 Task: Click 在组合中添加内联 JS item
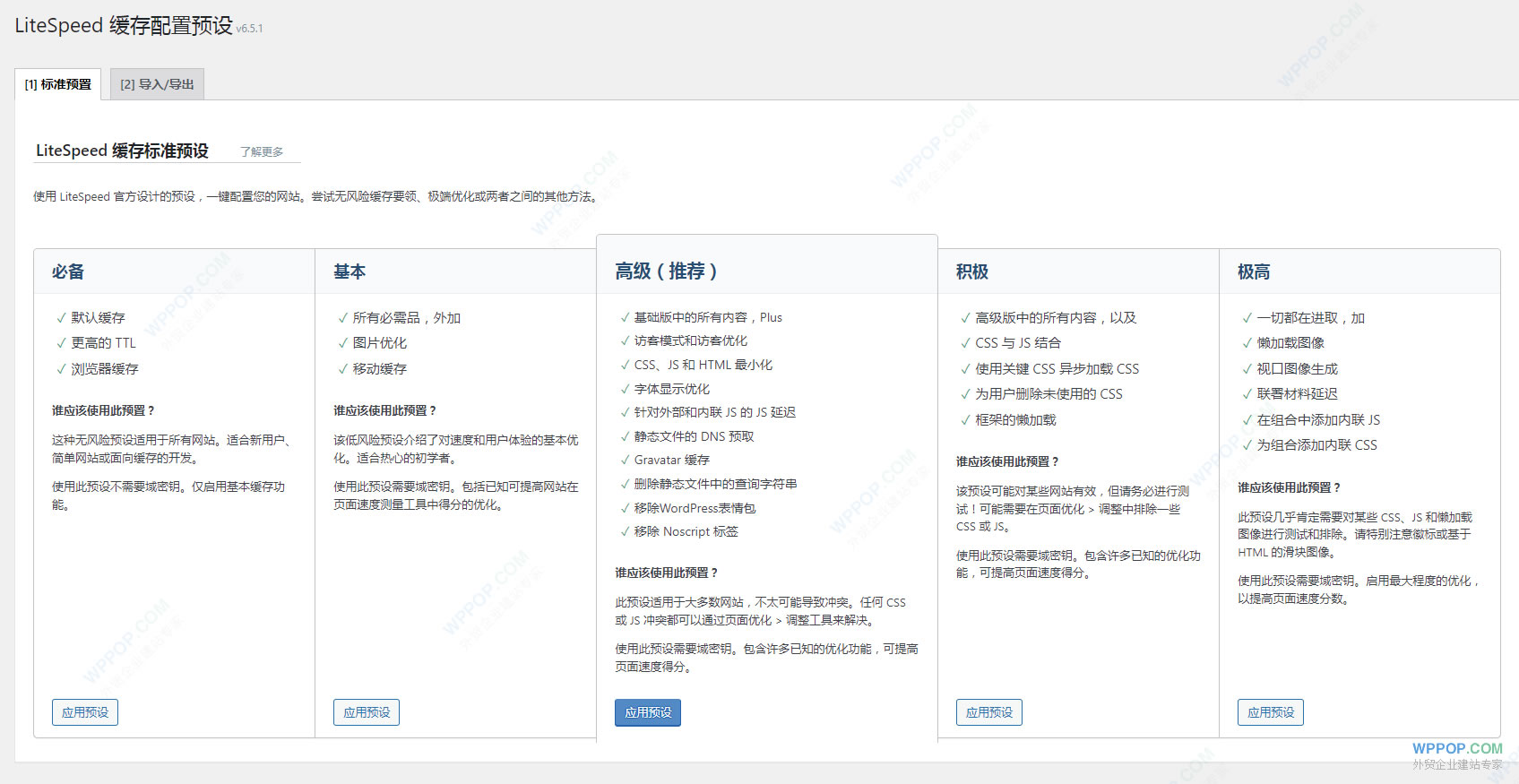click(1318, 420)
